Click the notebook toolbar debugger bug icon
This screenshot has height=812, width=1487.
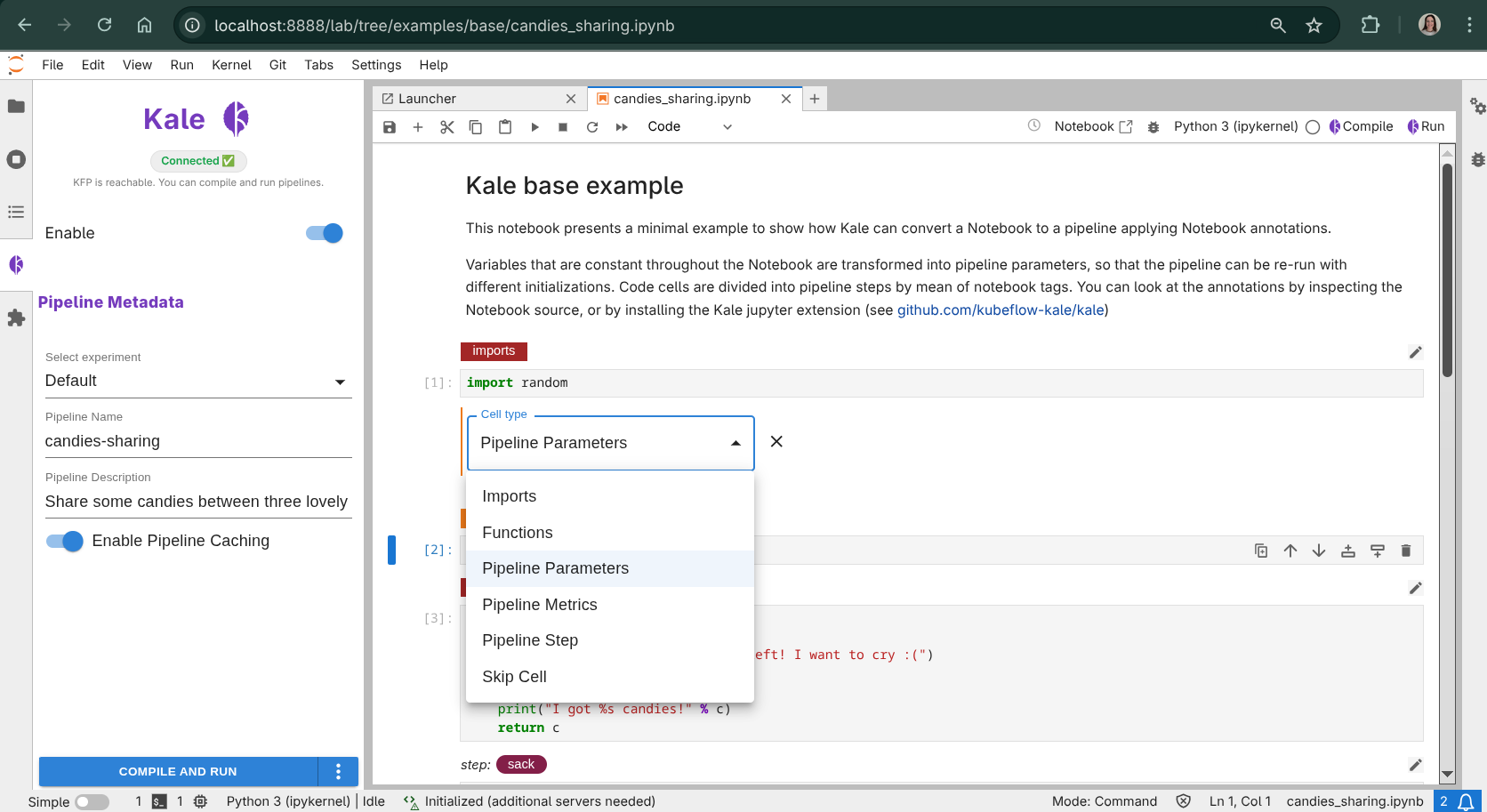click(x=1153, y=126)
